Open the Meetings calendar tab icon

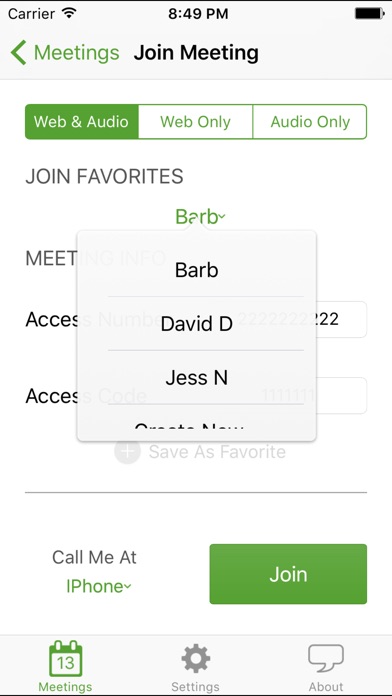66,659
